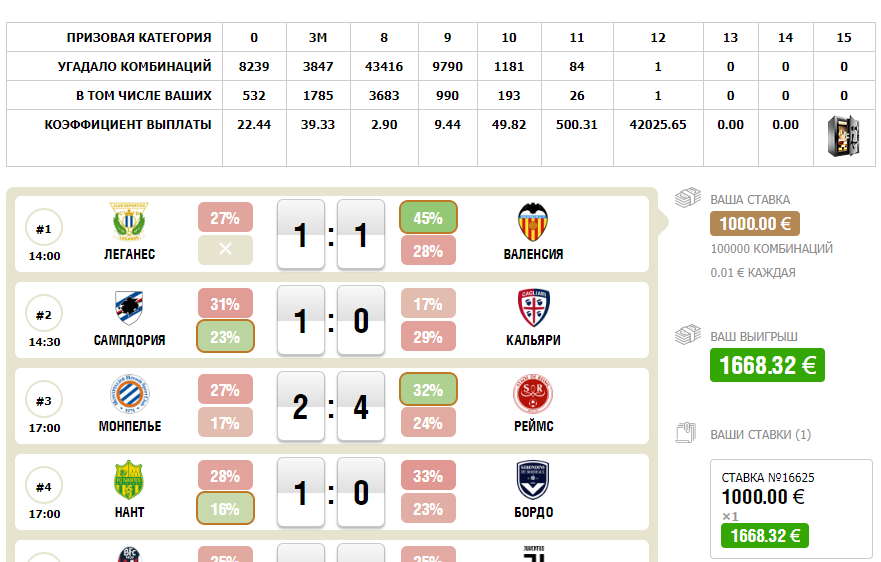881x562 pixels.
Task: Click the #3 match number circle
Action: point(44,400)
